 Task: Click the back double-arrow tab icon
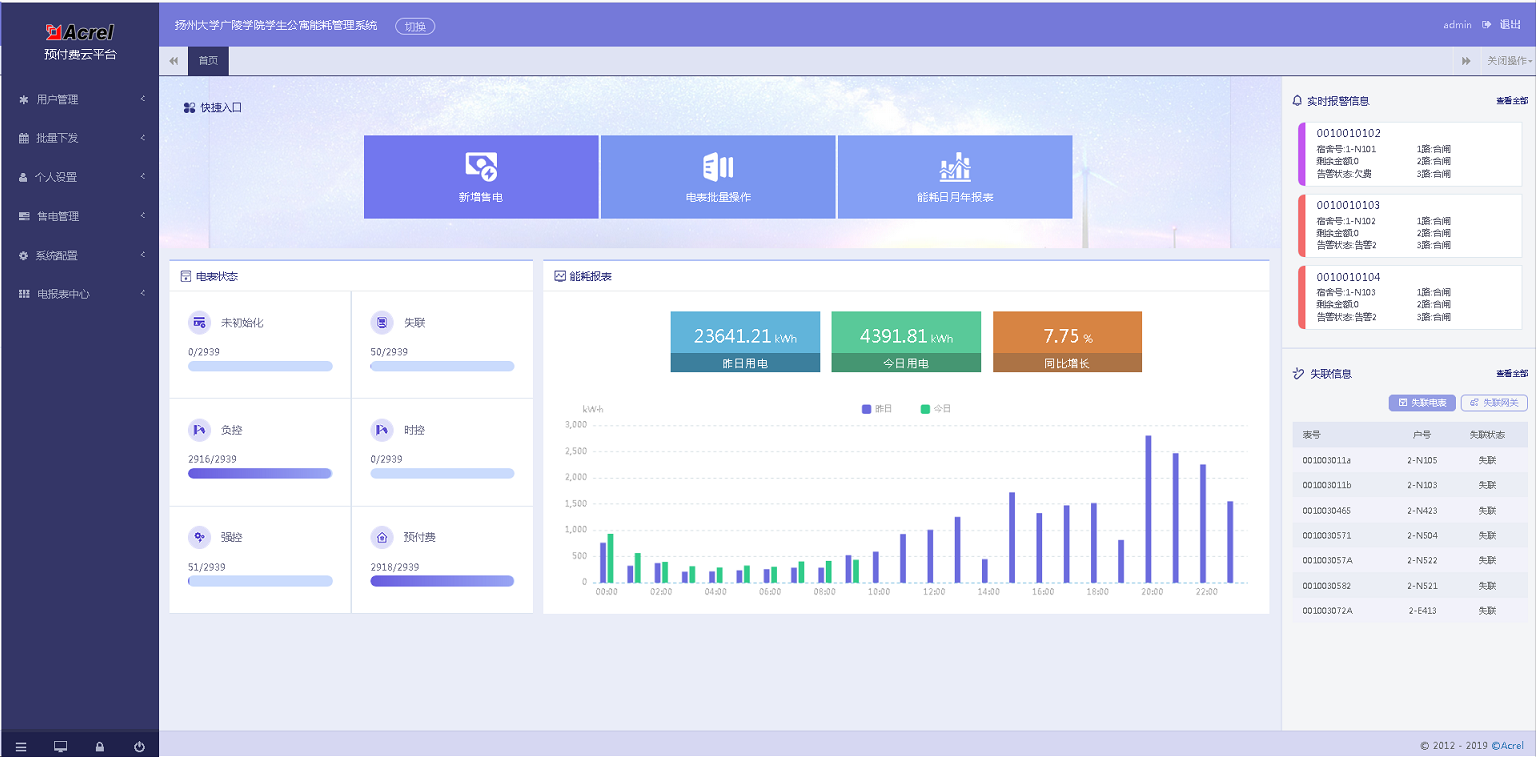[x=174, y=61]
